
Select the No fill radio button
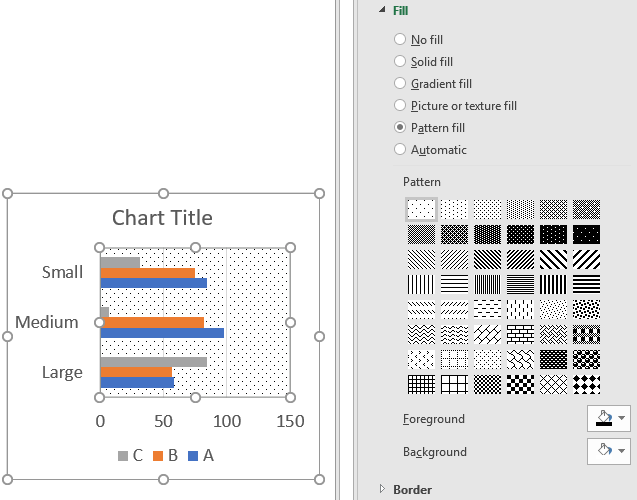(400, 39)
